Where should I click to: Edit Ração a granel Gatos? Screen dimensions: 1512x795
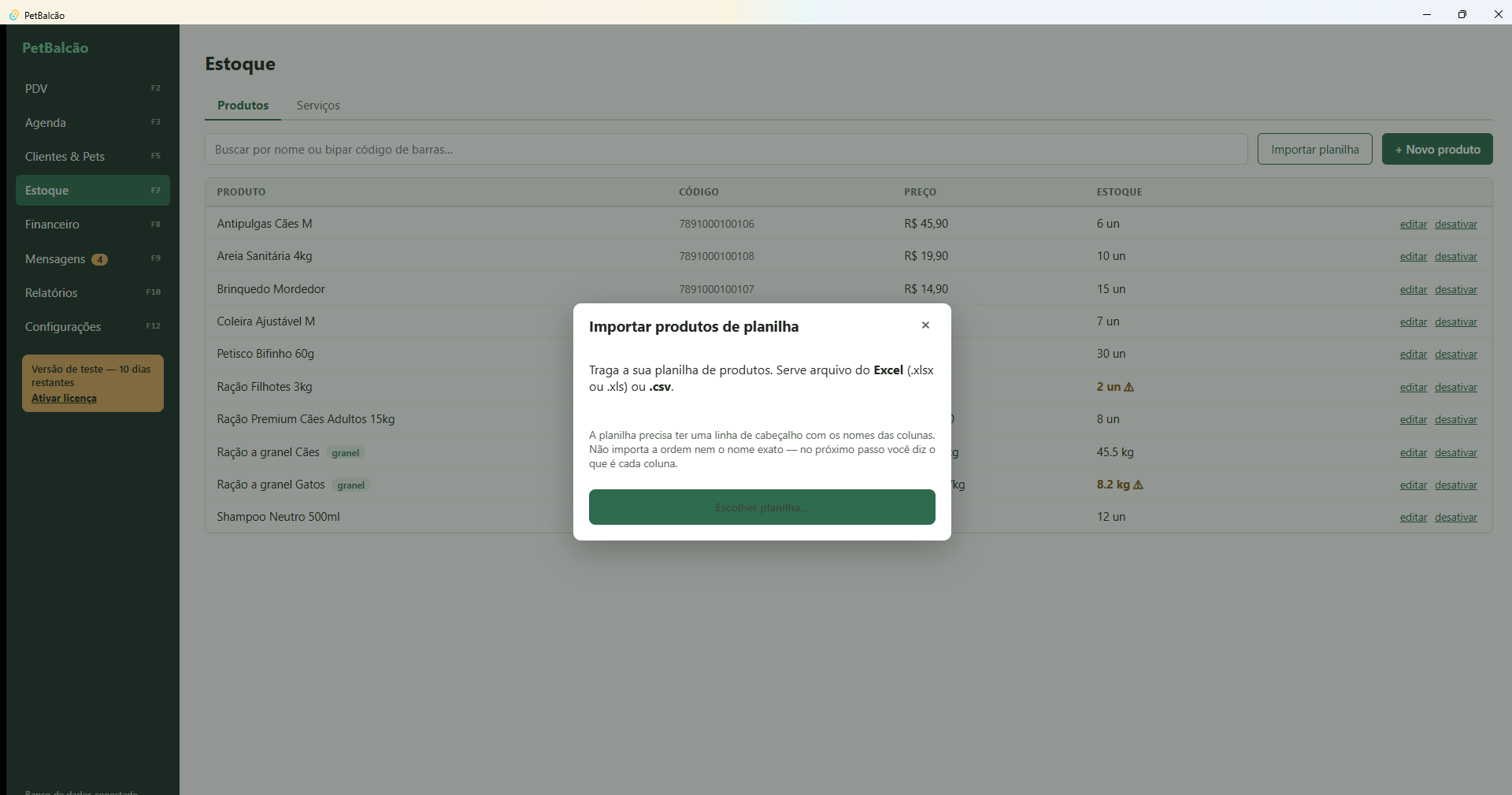1414,485
